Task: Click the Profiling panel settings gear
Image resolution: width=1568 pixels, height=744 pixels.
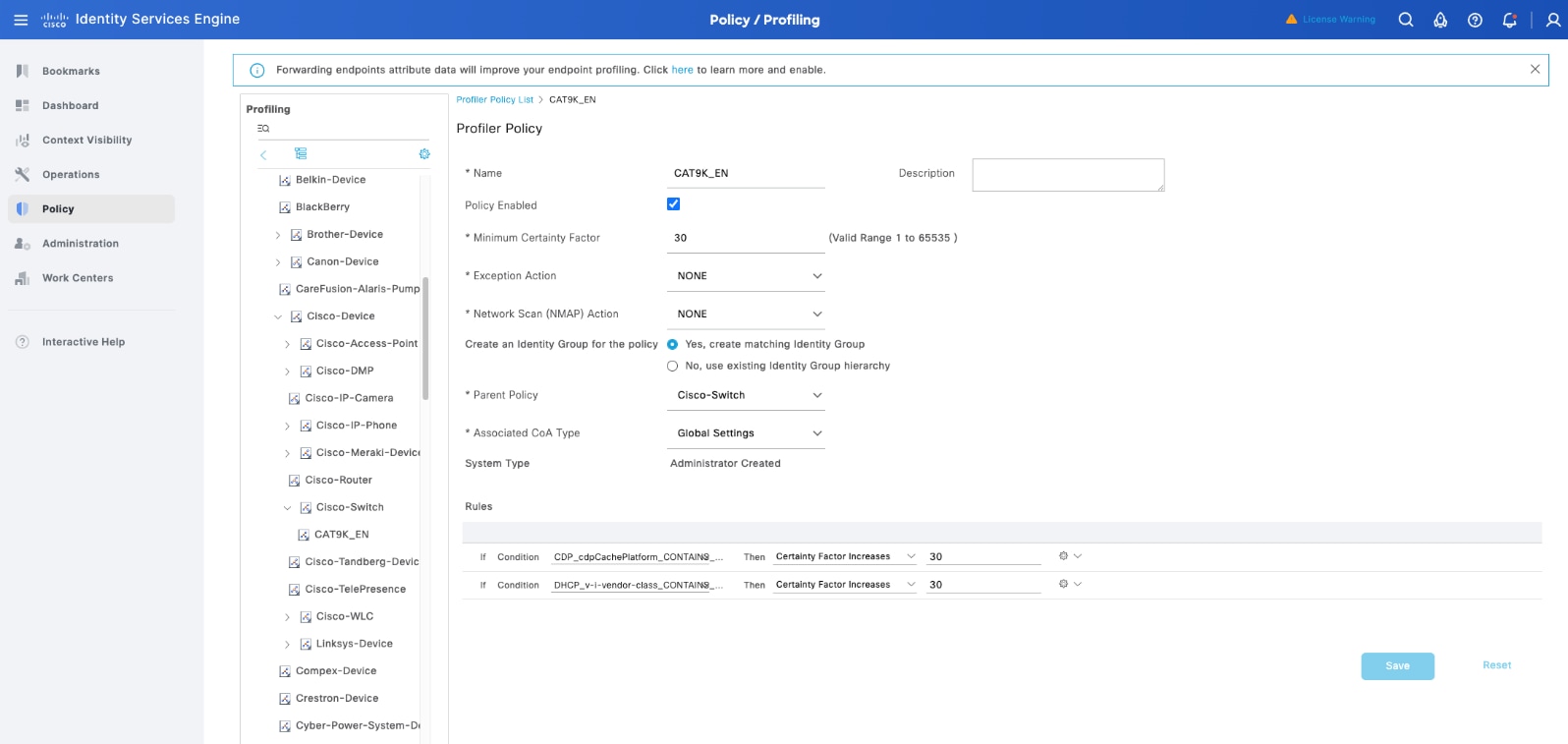Action: 424,154
